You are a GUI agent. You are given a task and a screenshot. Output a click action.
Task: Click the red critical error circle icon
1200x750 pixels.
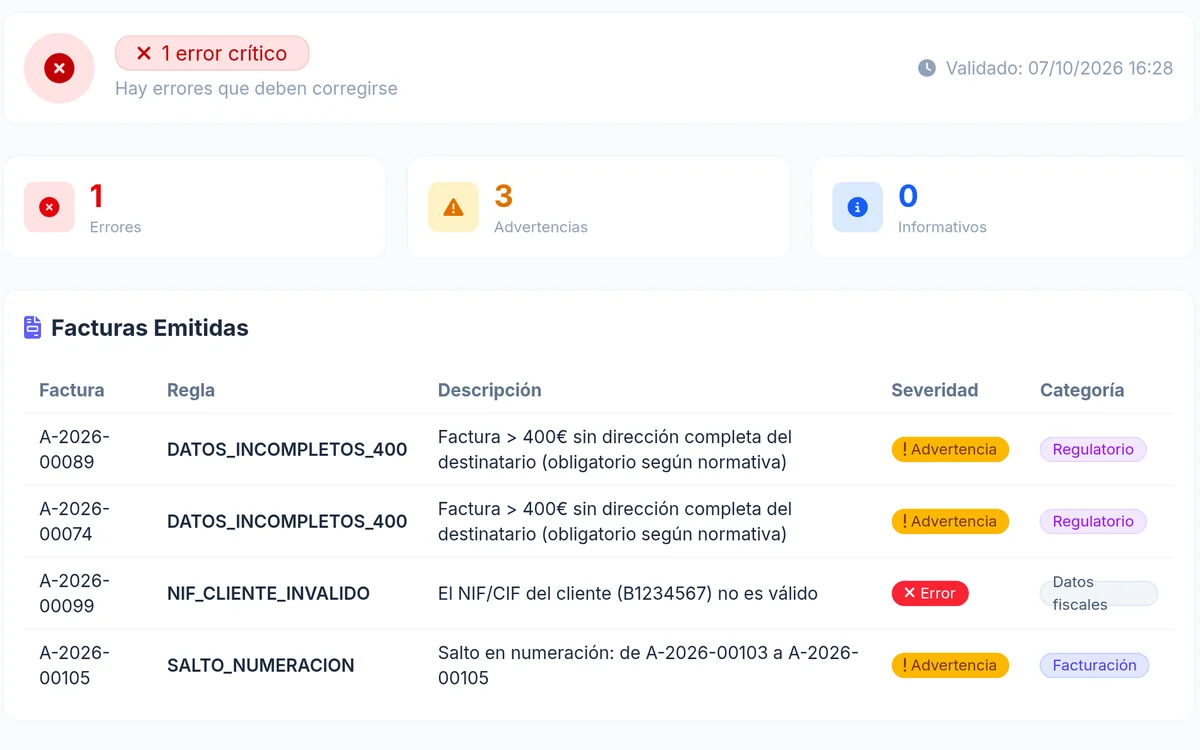[59, 68]
